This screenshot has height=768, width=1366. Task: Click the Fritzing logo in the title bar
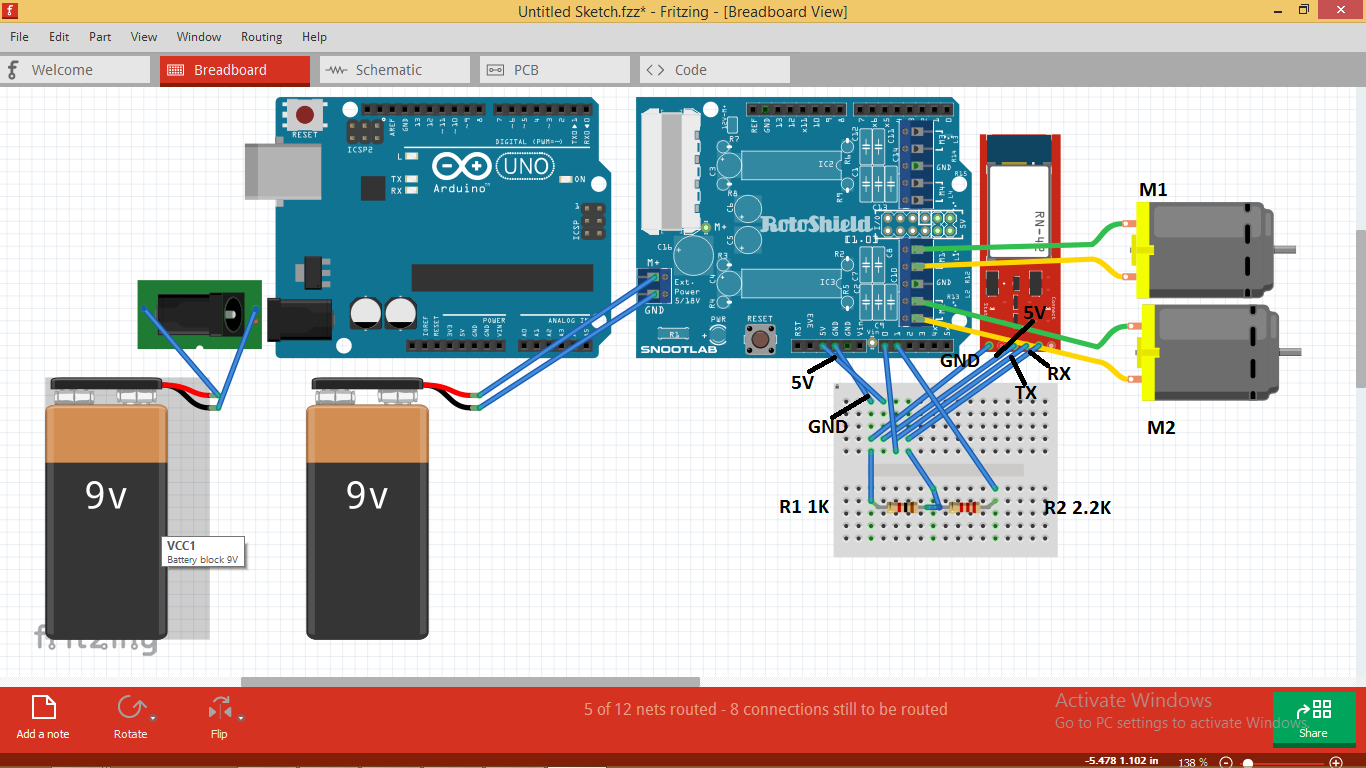[x=10, y=10]
